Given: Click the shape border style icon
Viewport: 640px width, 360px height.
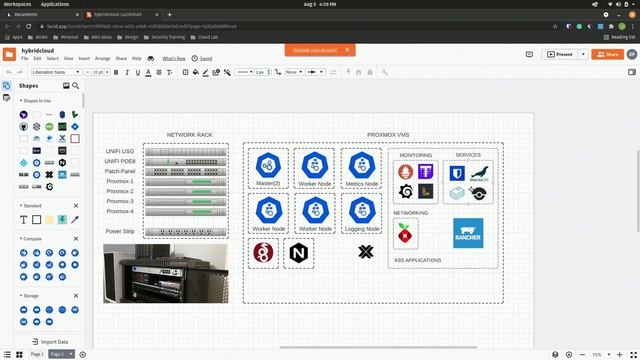Looking at the screenshot, I should click(x=185, y=72).
